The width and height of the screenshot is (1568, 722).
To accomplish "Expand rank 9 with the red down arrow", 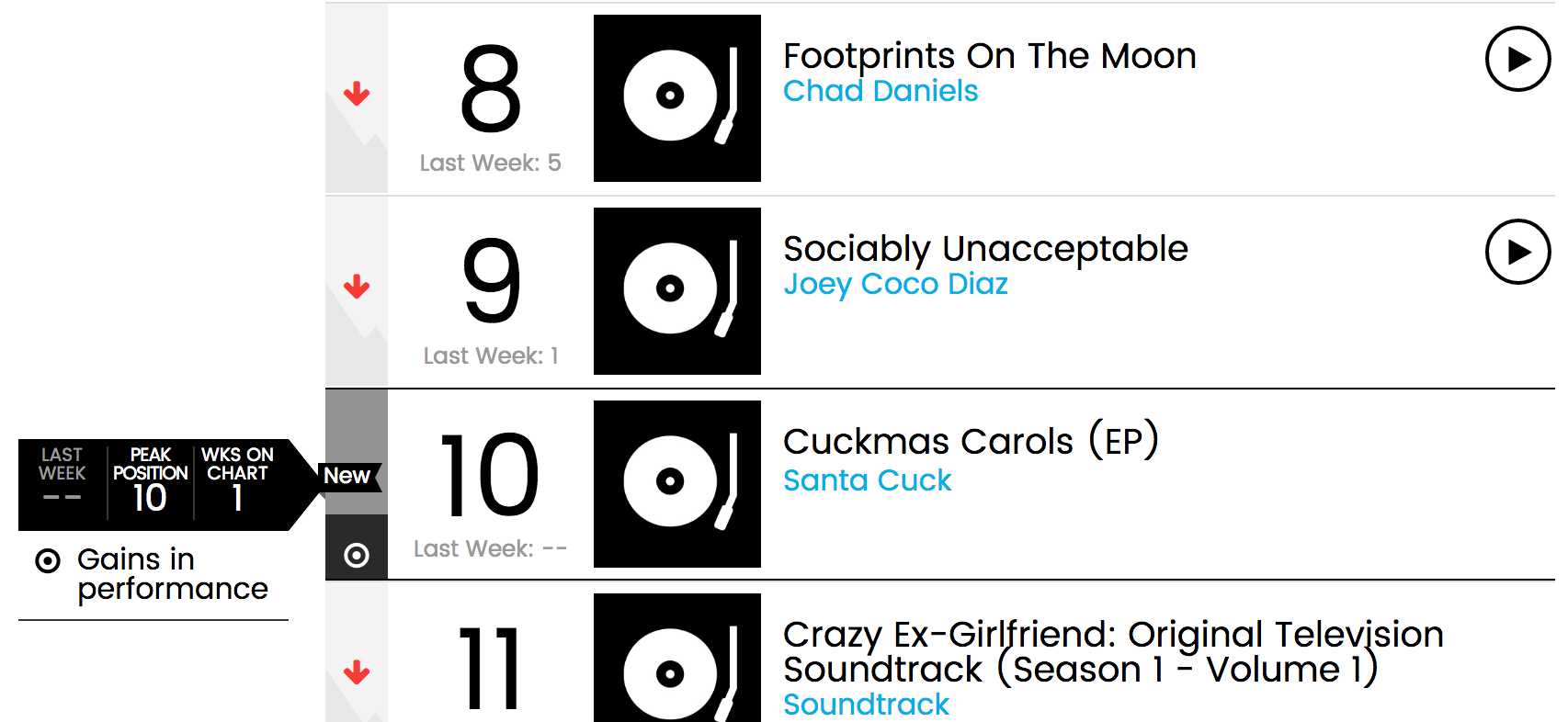I will [x=357, y=287].
